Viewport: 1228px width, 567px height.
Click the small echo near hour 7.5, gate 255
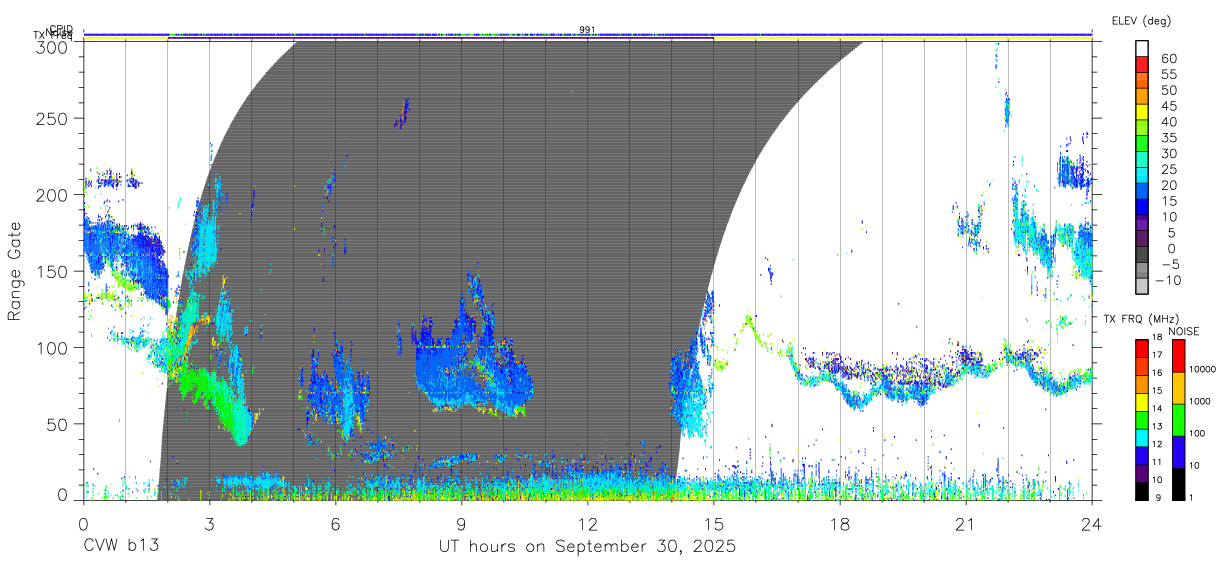[x=402, y=113]
